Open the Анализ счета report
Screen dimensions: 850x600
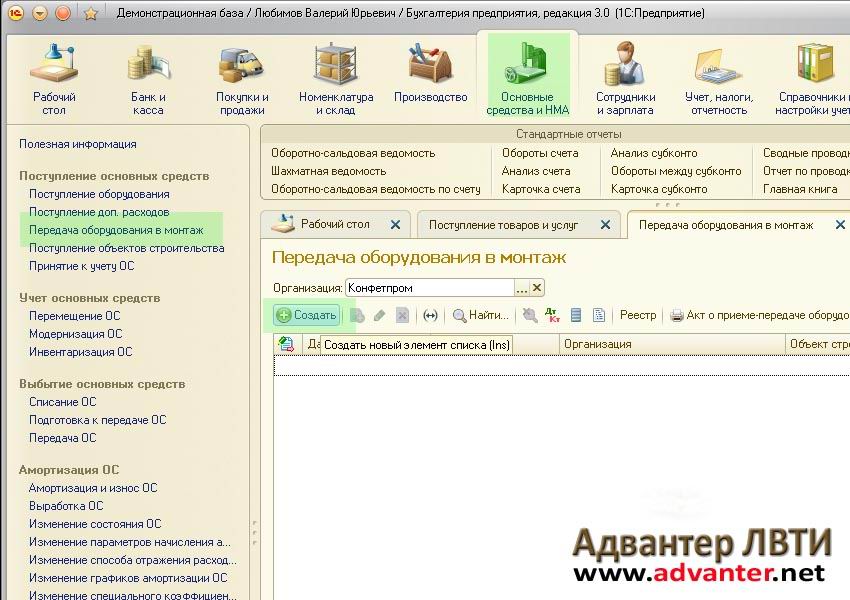536,171
